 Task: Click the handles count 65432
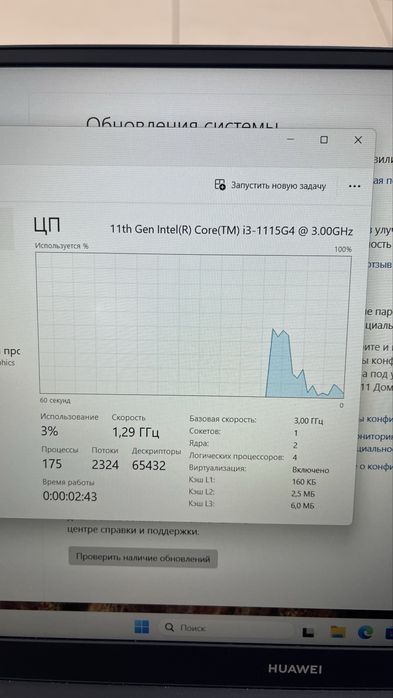click(x=149, y=466)
